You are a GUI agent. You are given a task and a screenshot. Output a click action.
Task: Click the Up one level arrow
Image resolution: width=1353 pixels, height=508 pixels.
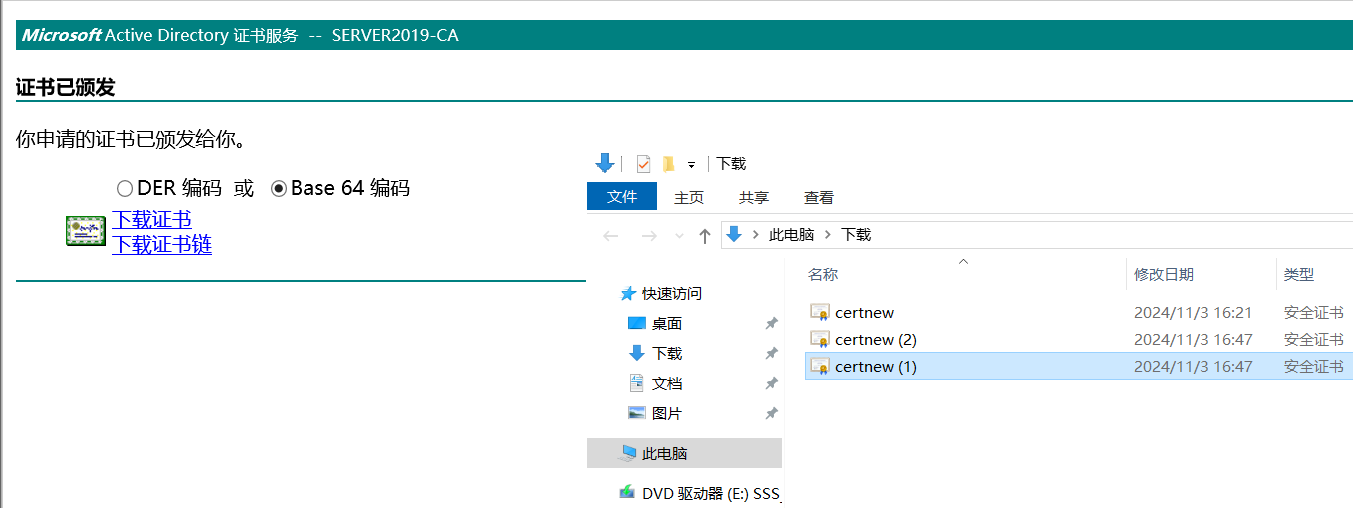pos(704,236)
